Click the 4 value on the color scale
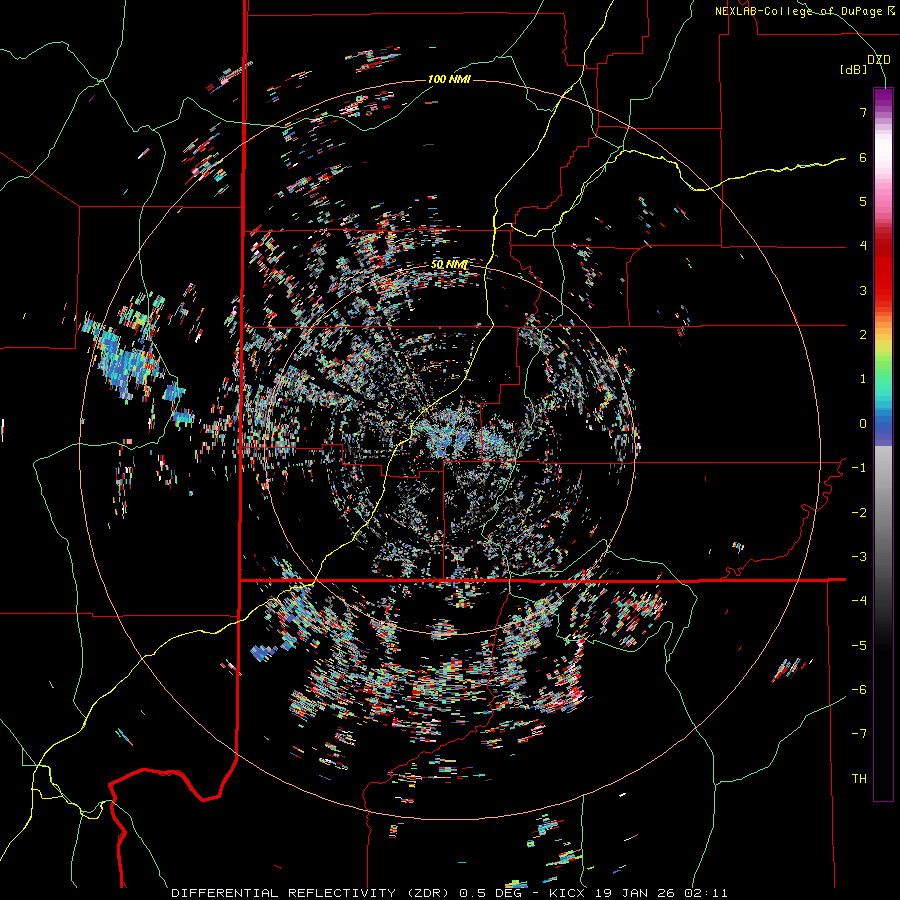The width and height of the screenshot is (900, 900). click(863, 246)
